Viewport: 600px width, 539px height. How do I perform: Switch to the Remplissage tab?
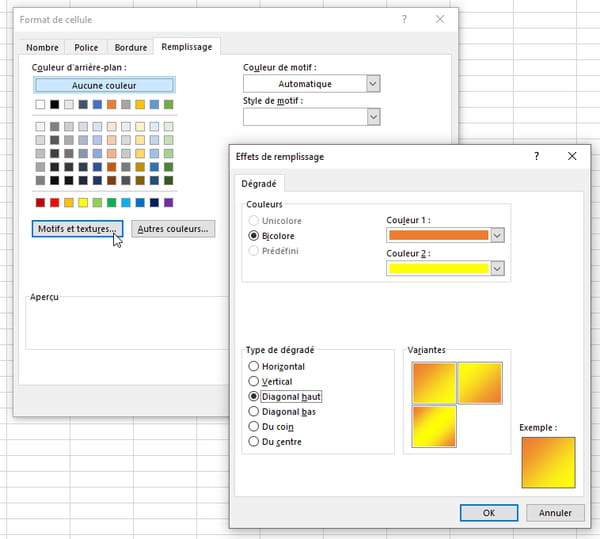click(x=187, y=47)
